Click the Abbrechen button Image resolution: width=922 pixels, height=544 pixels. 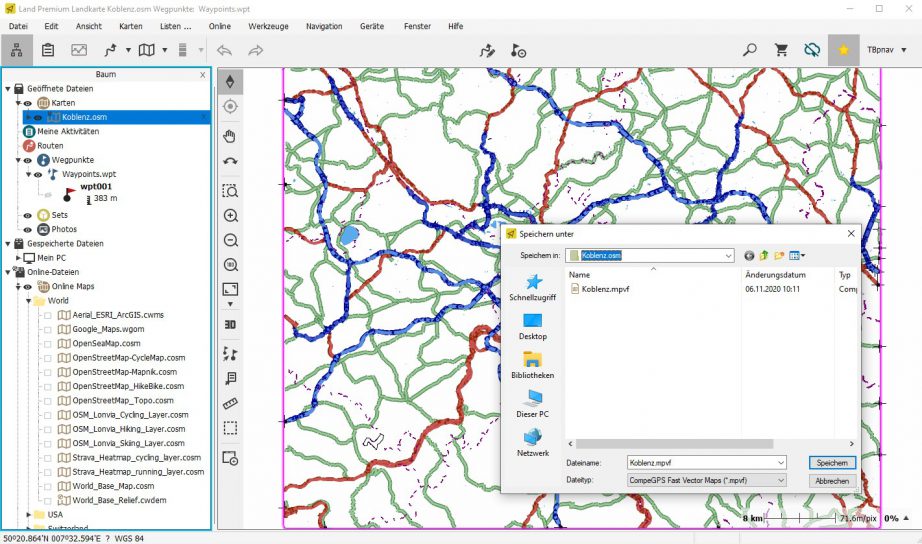[x=832, y=481]
